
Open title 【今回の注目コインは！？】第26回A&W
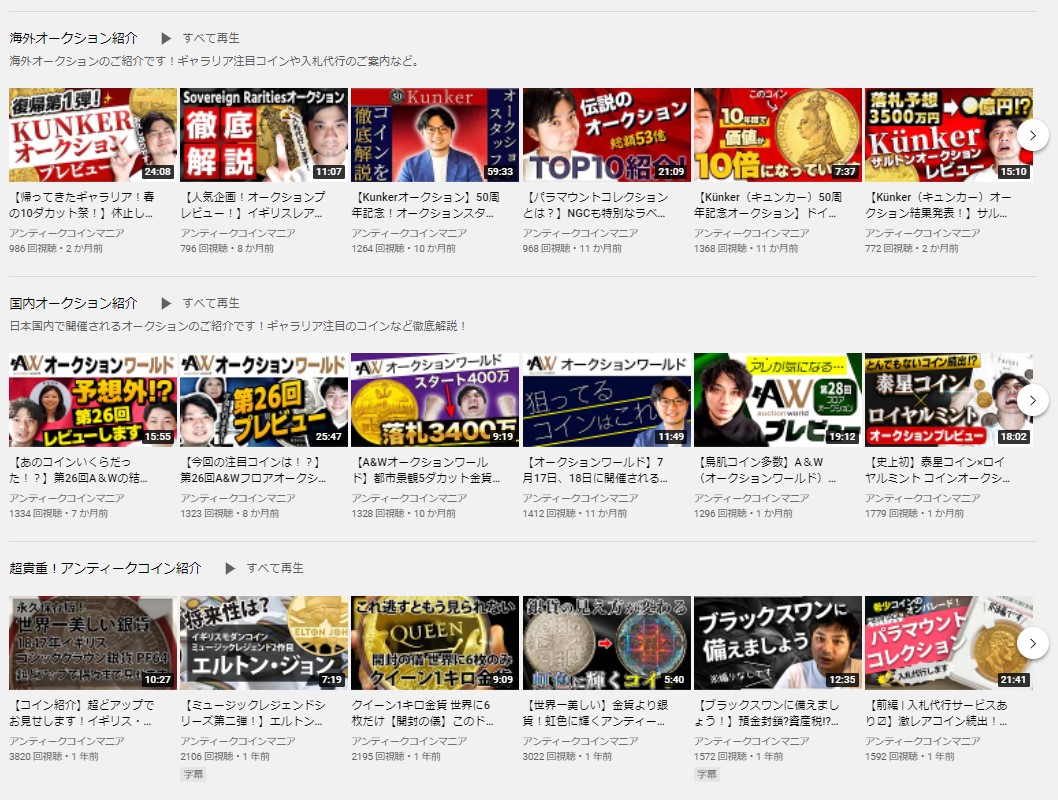click(x=253, y=470)
